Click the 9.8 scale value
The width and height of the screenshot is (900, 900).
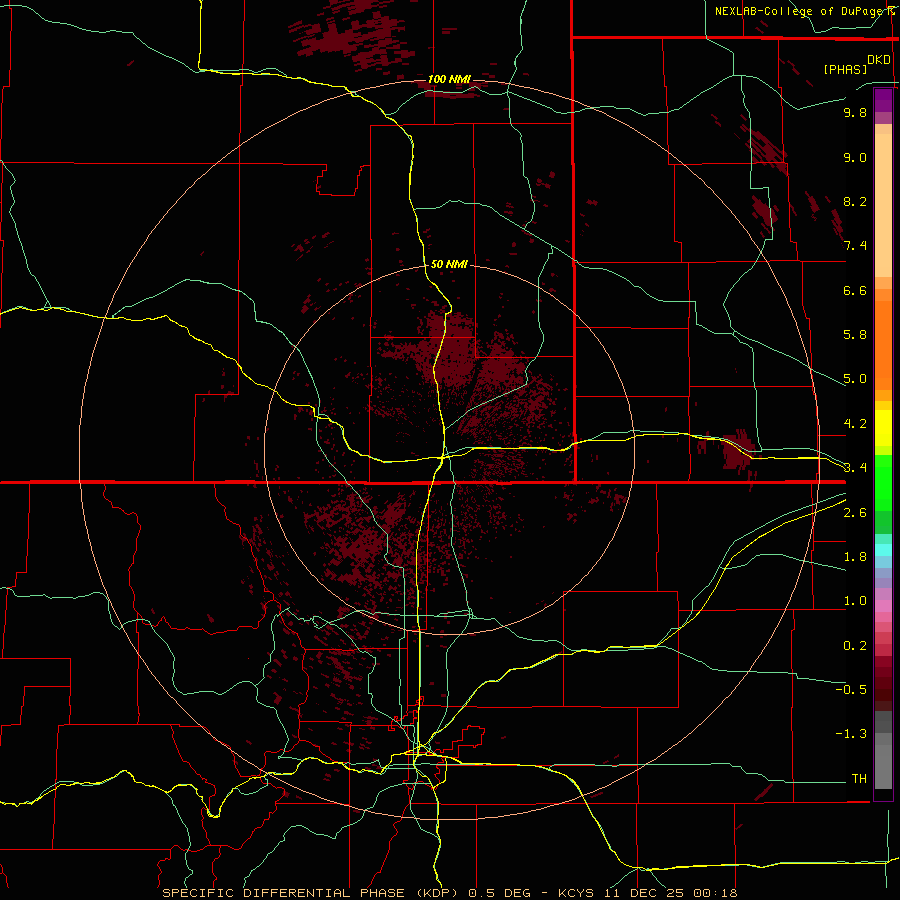[x=855, y=112]
